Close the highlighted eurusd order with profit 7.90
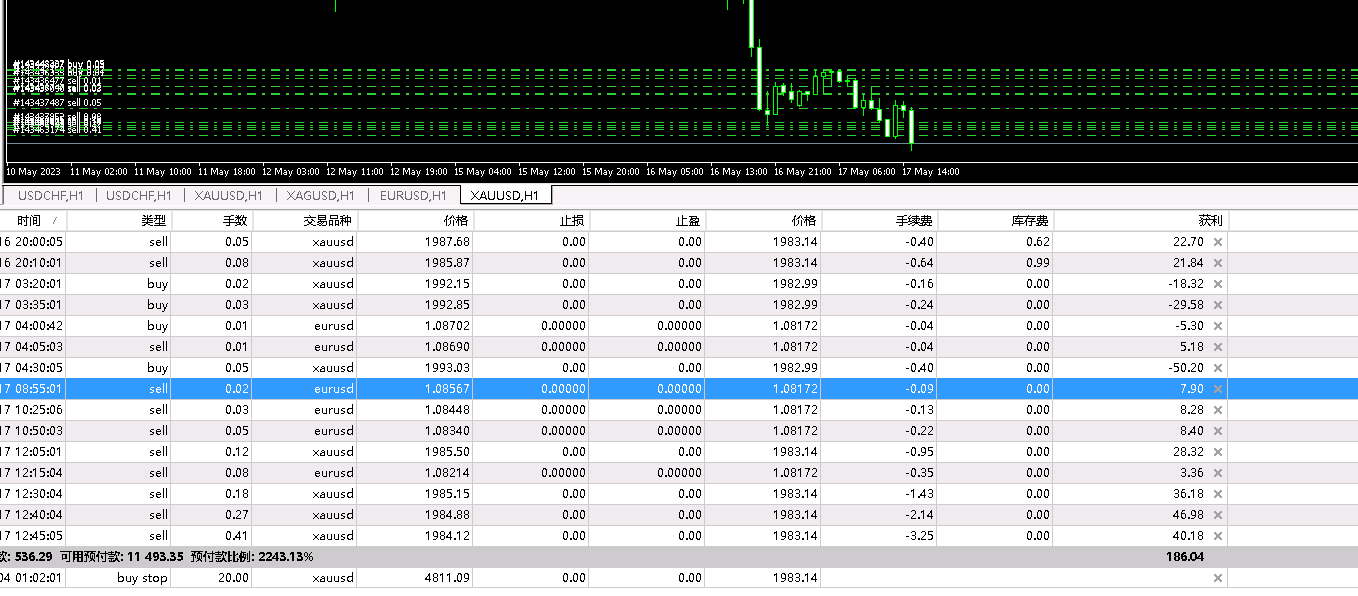 click(x=1217, y=389)
